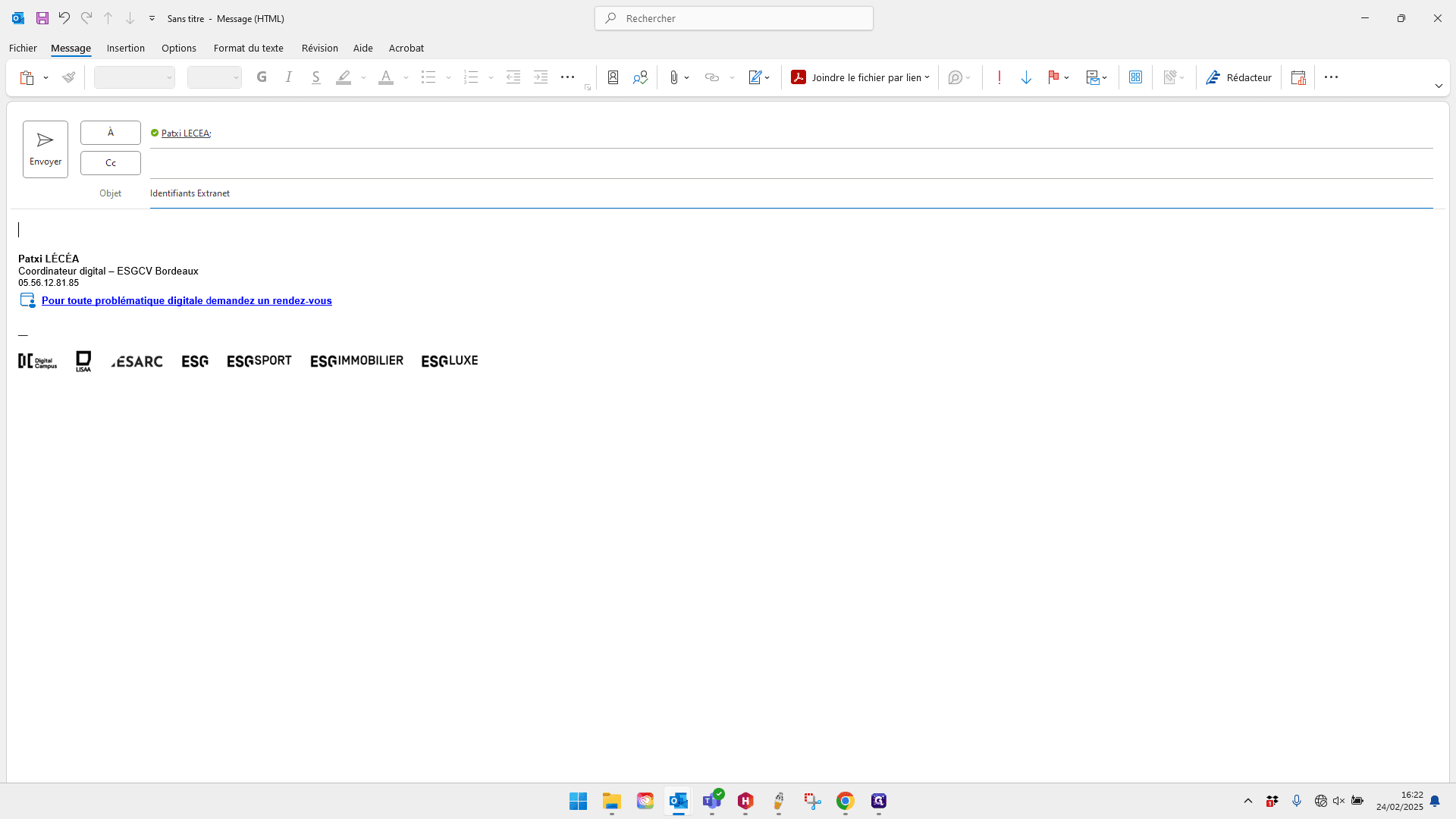1456x819 pixels.
Task: Open Microsoft Teams from taskbar
Action: (712, 801)
